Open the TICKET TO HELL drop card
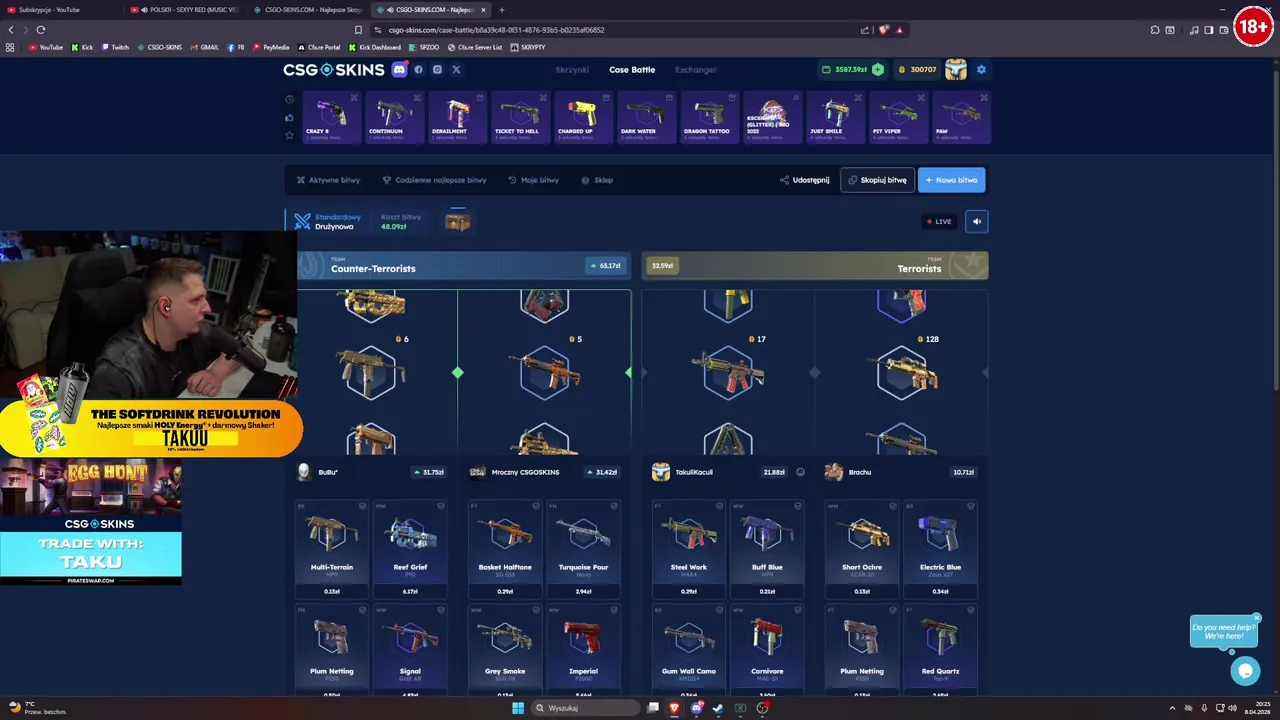The width and height of the screenshot is (1280, 720). [x=519, y=117]
